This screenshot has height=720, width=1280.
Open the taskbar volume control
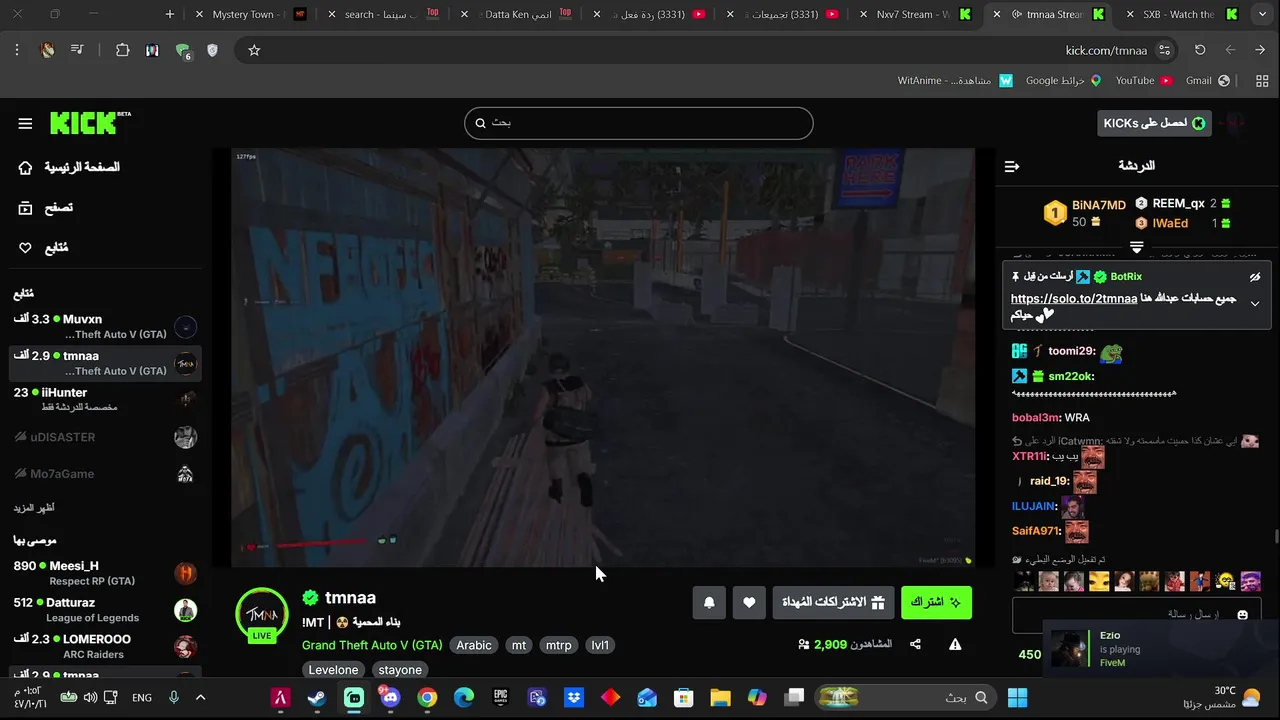[90, 697]
